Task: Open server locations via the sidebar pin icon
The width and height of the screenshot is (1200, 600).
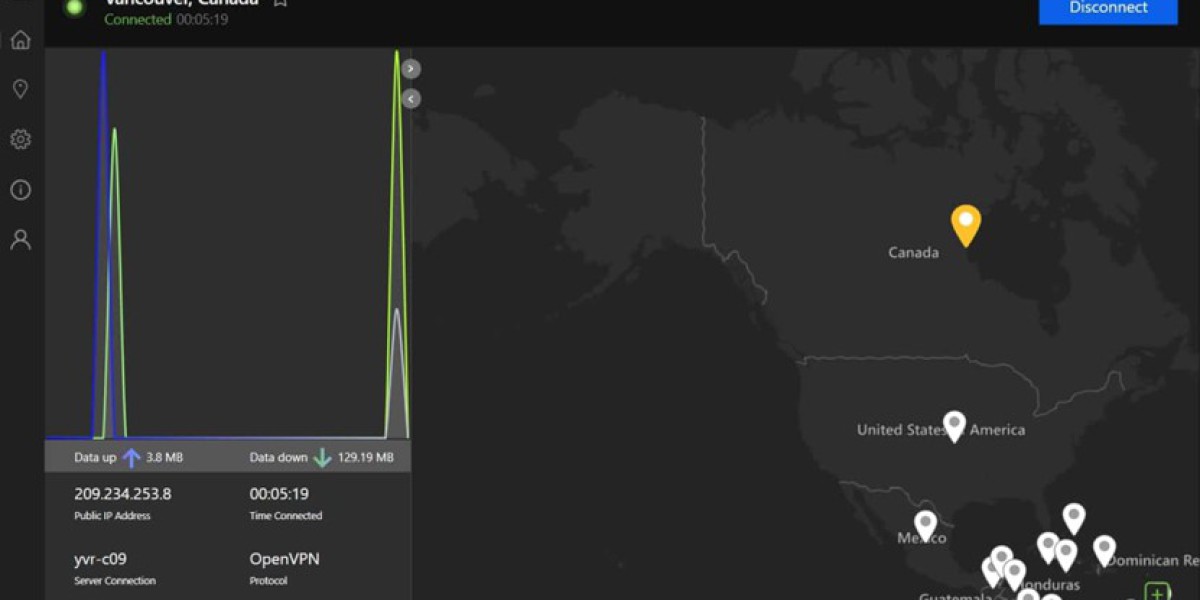Action: point(19,89)
